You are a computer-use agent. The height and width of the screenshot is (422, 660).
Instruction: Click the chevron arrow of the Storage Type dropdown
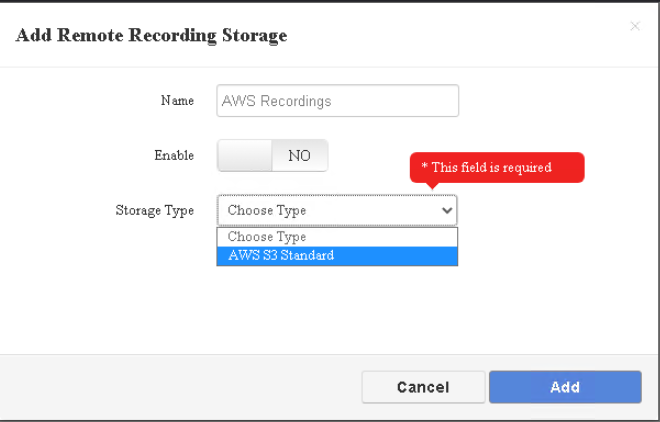coord(447,210)
